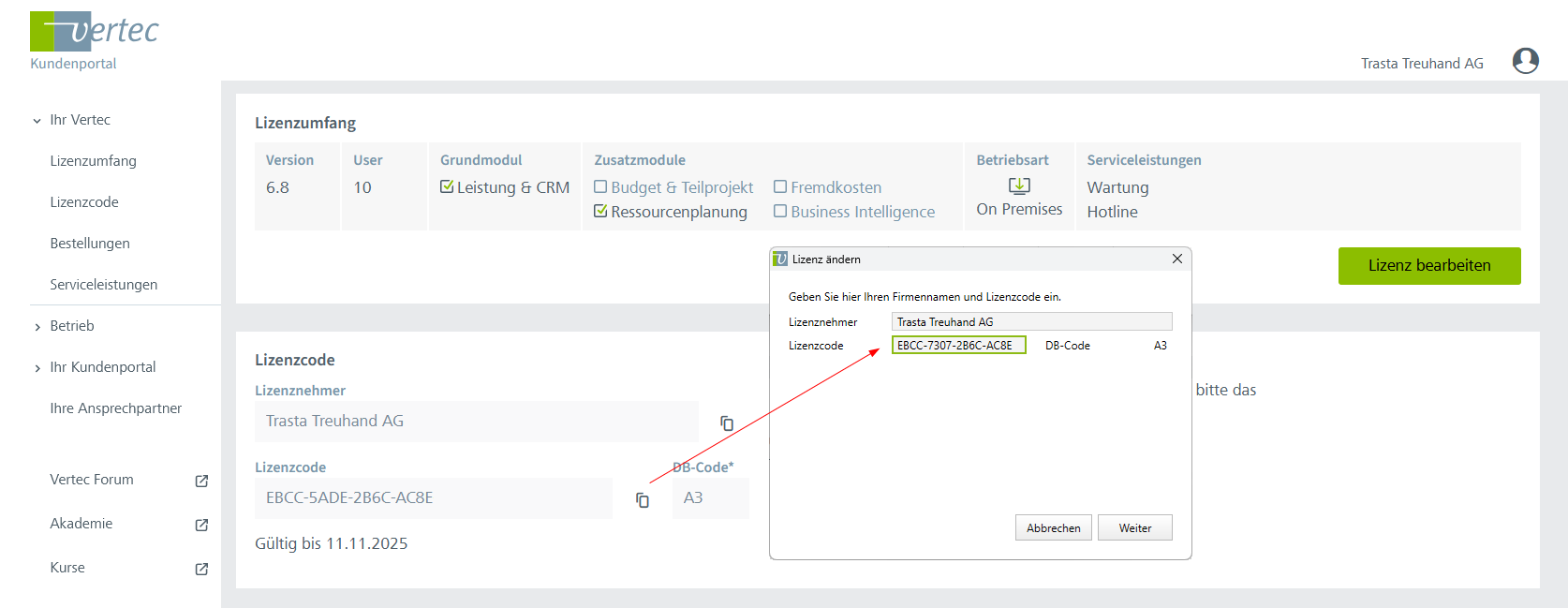
Task: Click the Kundenportal text under logo
Action: click(73, 64)
